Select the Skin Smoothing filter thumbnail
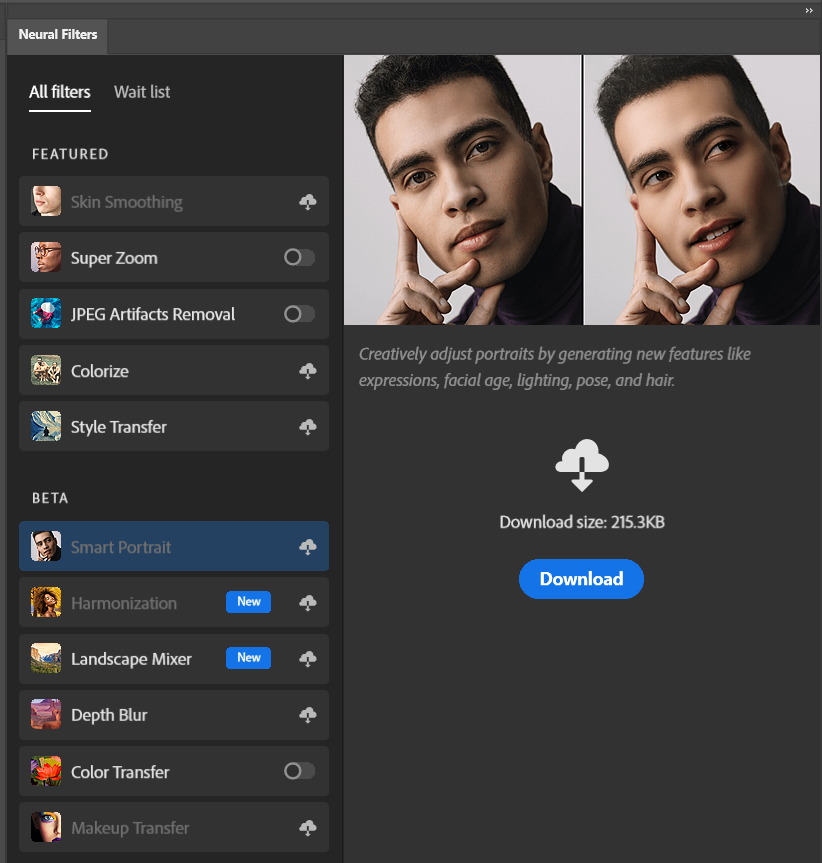 click(x=46, y=201)
